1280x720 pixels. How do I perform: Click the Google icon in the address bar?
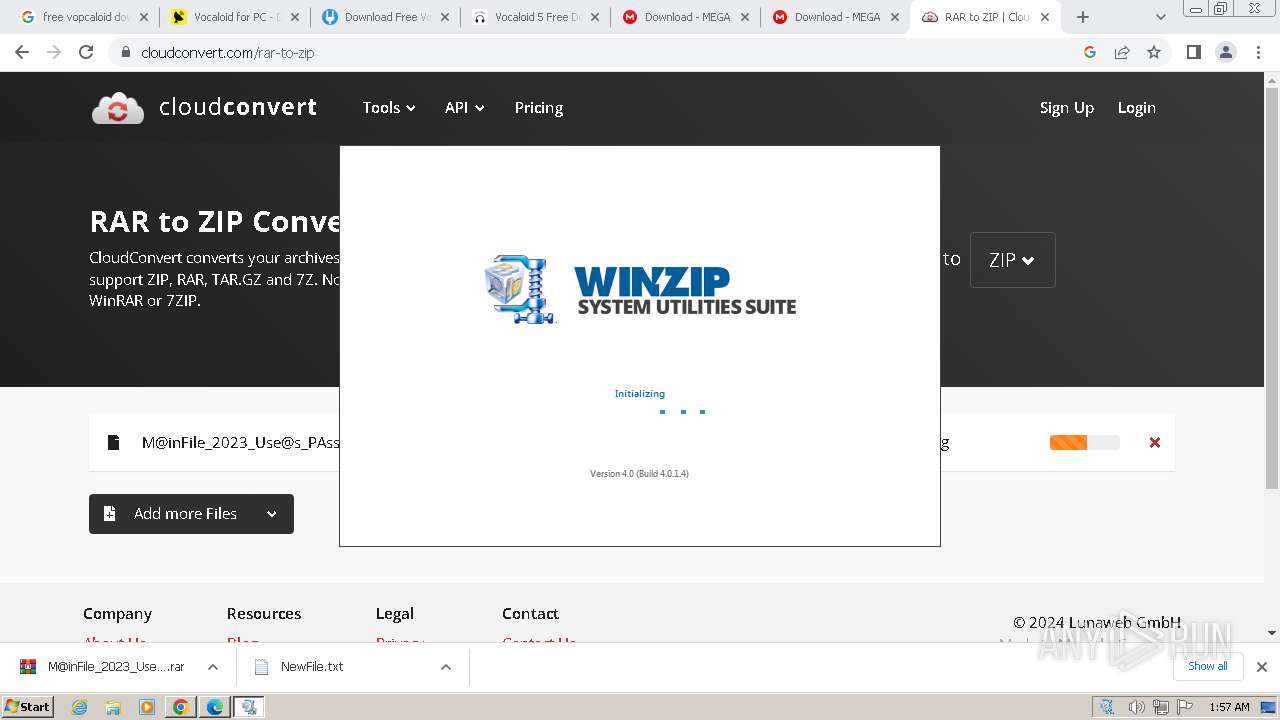[x=1090, y=52]
